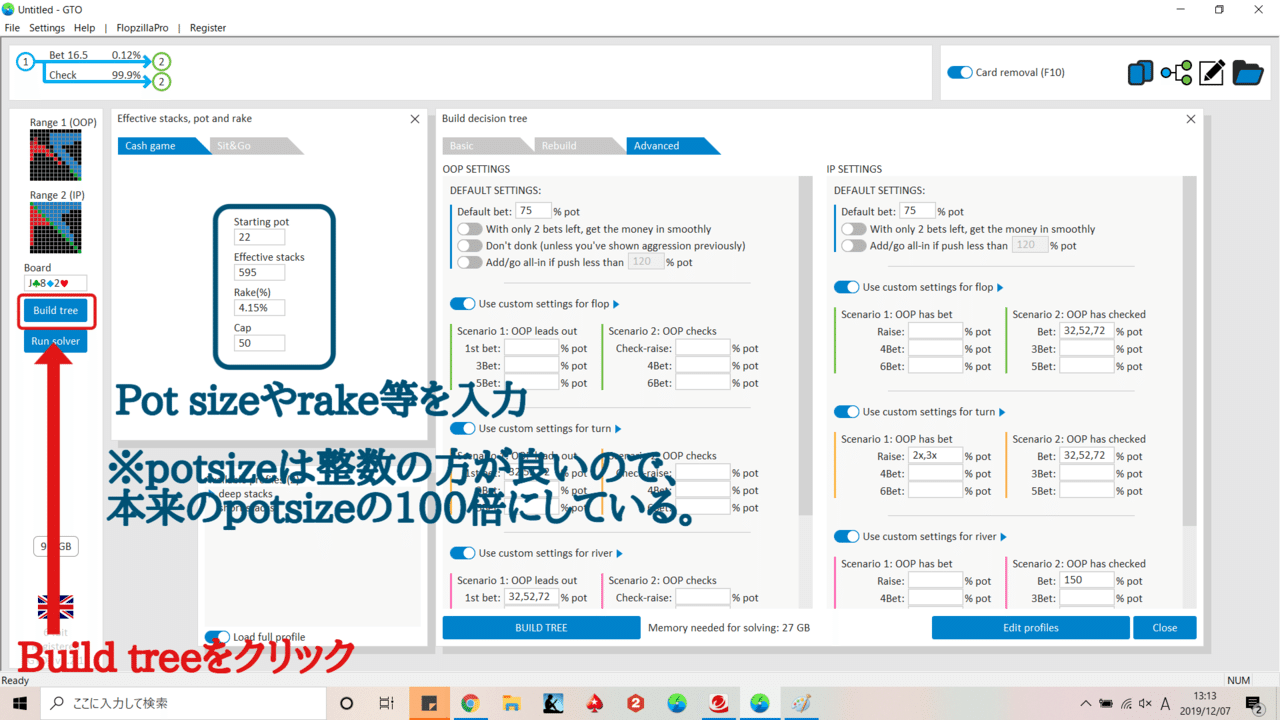Open the notification center icon
Viewport: 1280px width, 720px height.
[1254, 703]
